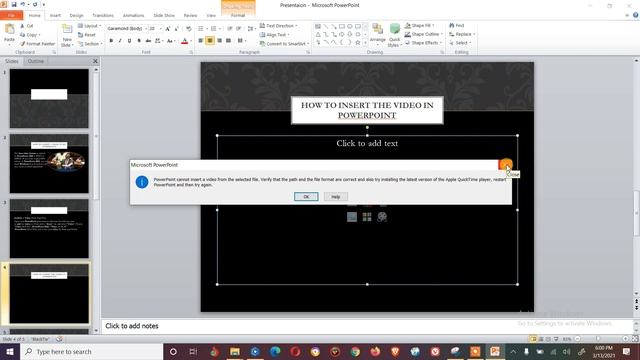Open the font size dropdown
This screenshot has height=360, width=640.
coord(160,29)
